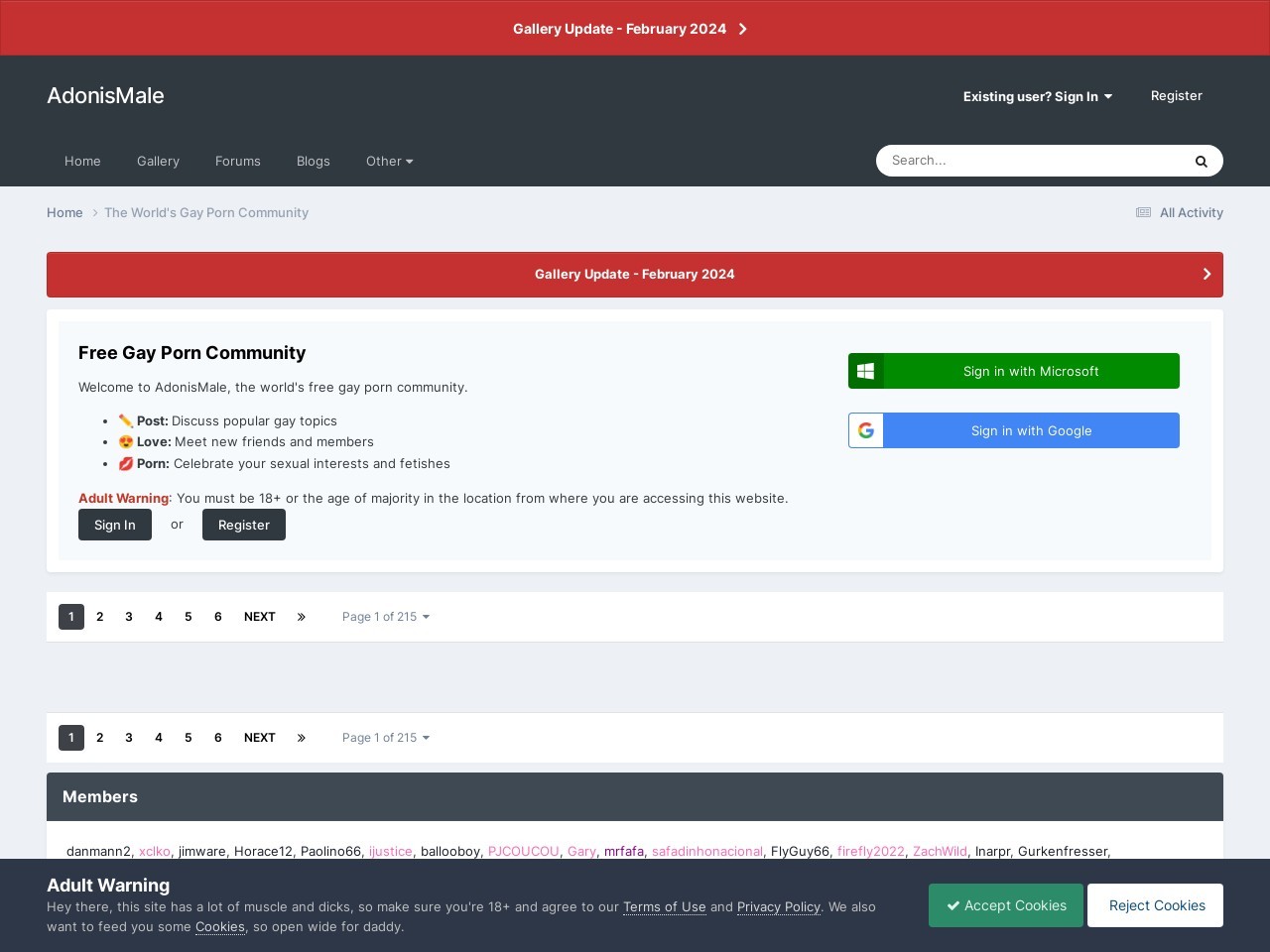Click the dark Sign In button
This screenshot has width=1270, height=952.
click(x=115, y=525)
